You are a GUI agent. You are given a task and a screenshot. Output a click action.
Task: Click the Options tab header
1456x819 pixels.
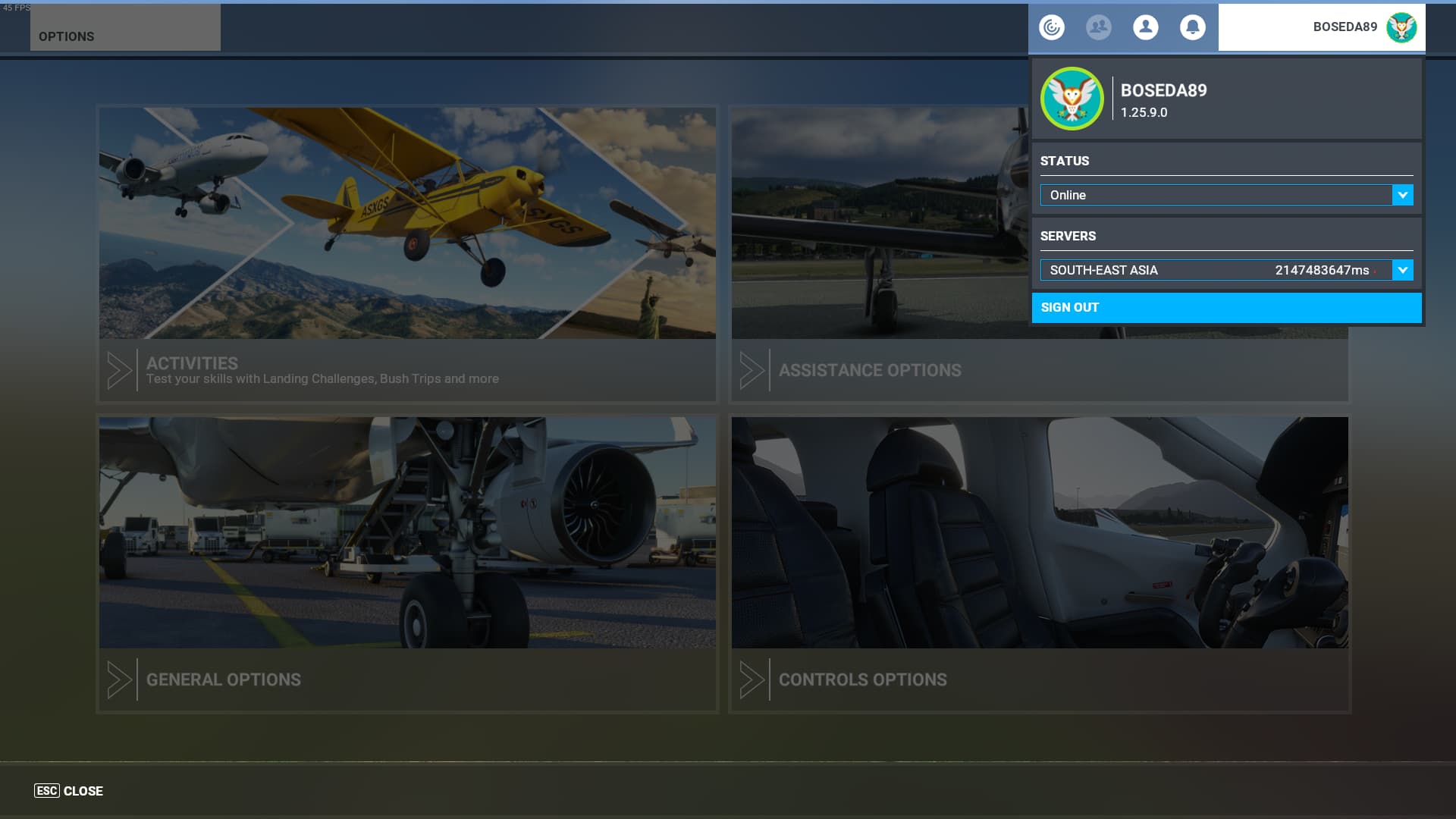coord(125,28)
